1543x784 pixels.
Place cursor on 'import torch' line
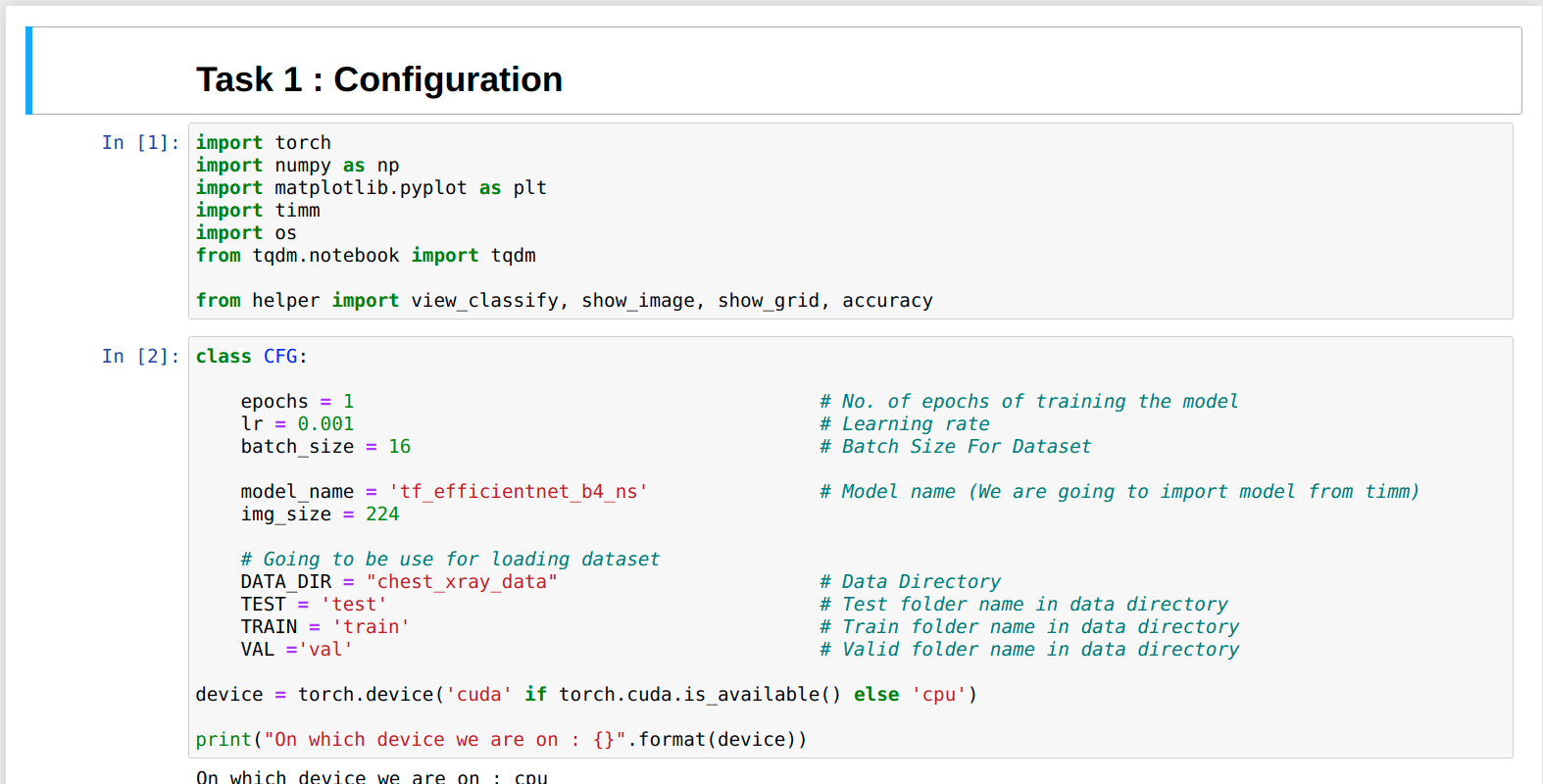(263, 143)
